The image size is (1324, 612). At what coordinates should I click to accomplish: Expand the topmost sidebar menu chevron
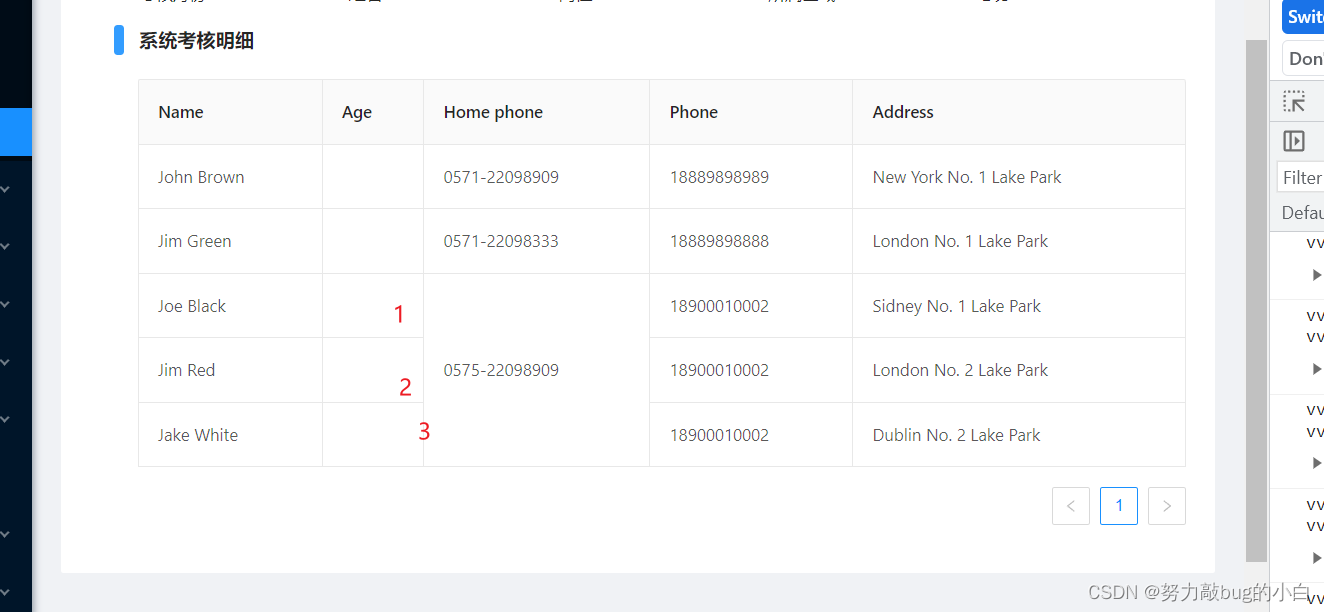point(5,188)
